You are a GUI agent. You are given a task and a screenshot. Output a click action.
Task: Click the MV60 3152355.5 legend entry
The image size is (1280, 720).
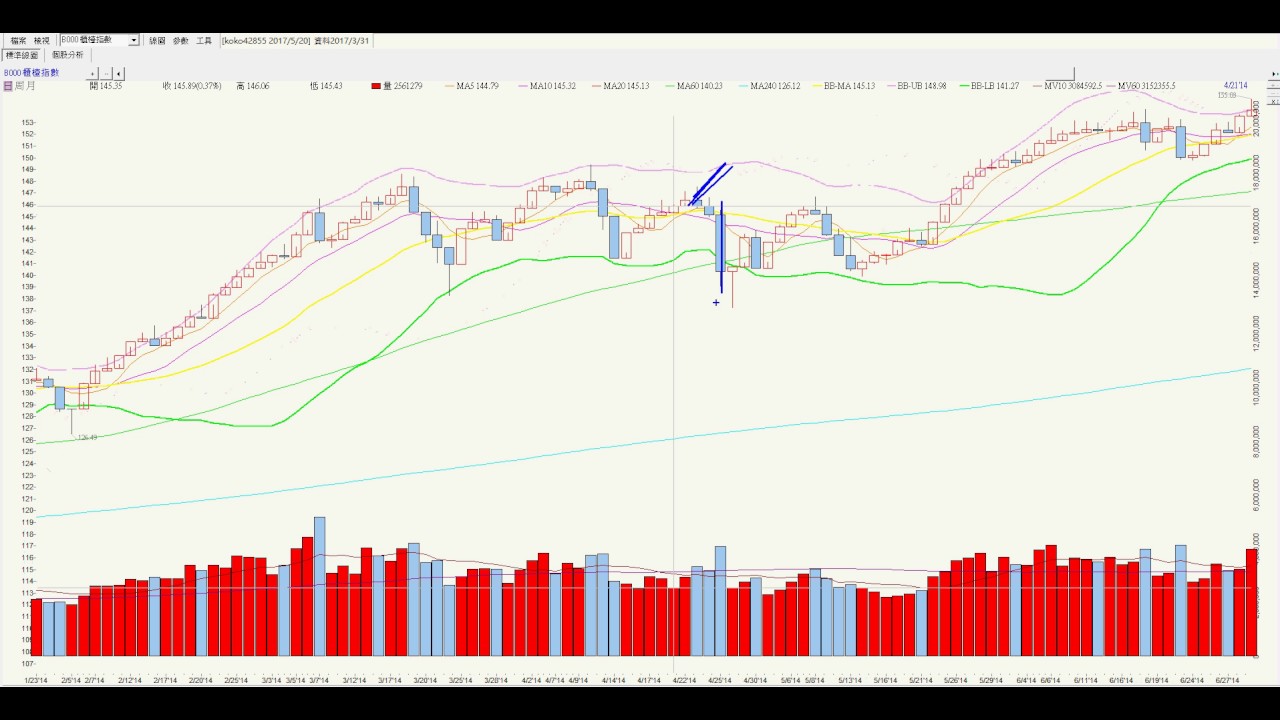coord(1141,86)
